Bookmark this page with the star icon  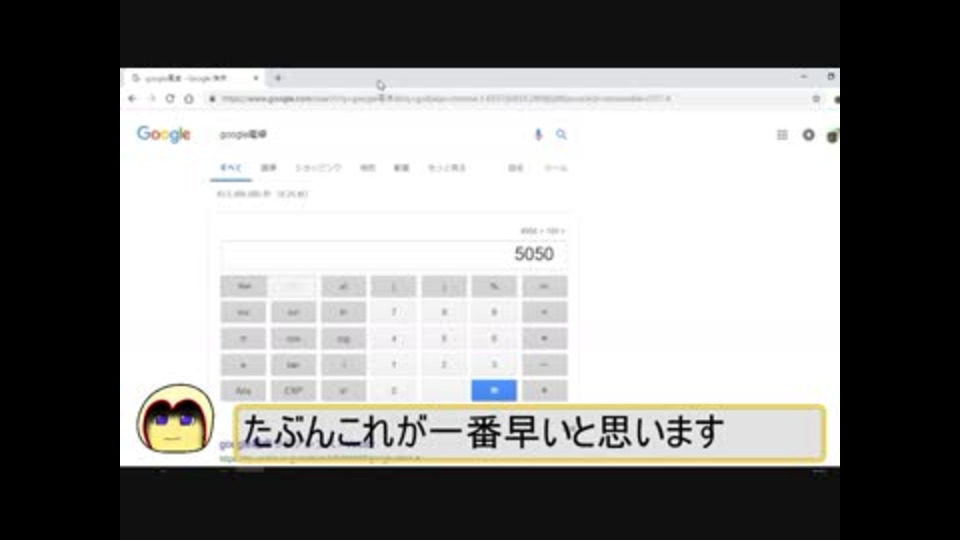pos(816,99)
